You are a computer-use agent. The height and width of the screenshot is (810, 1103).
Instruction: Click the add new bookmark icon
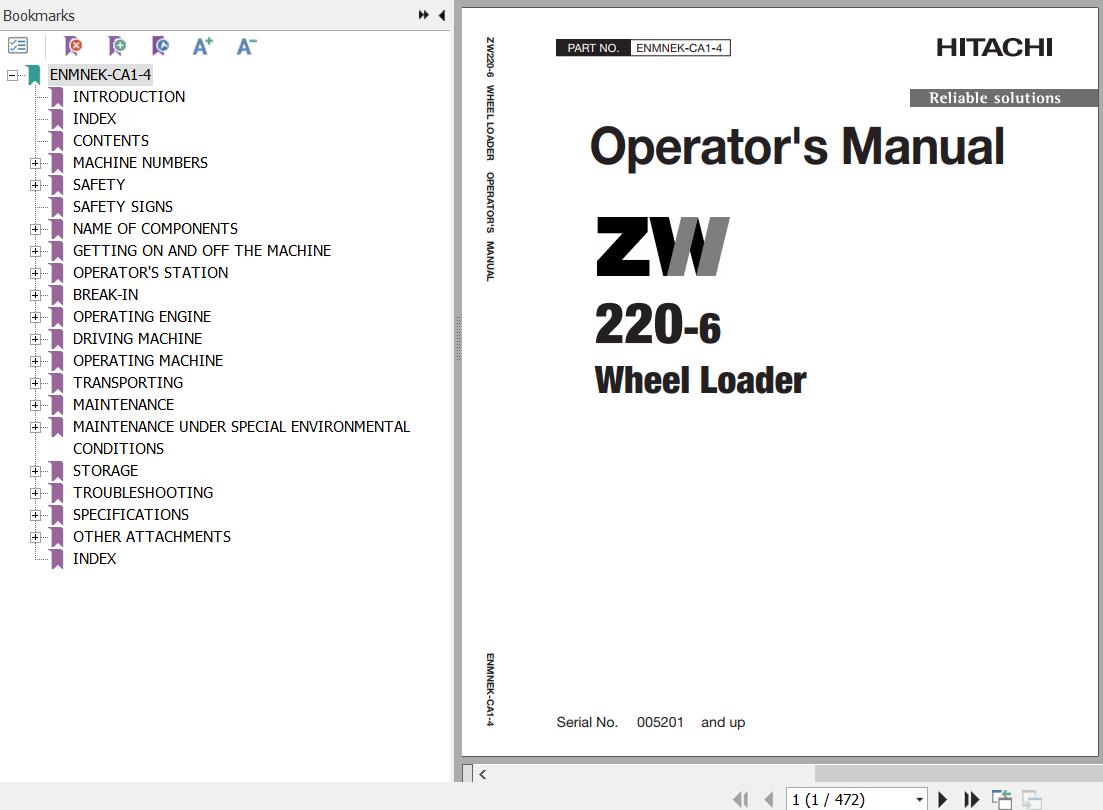(117, 46)
